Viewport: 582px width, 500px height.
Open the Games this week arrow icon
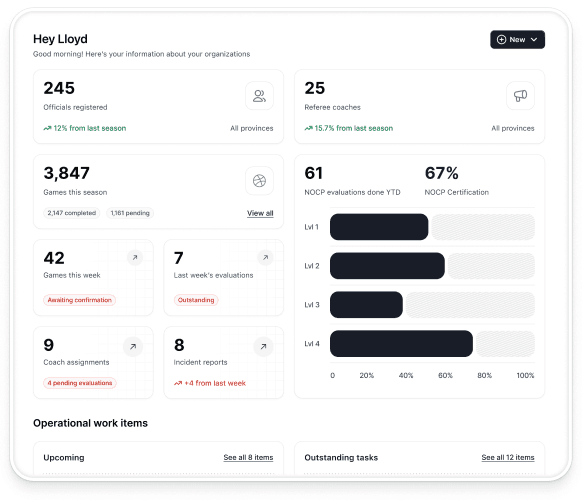pos(135,257)
